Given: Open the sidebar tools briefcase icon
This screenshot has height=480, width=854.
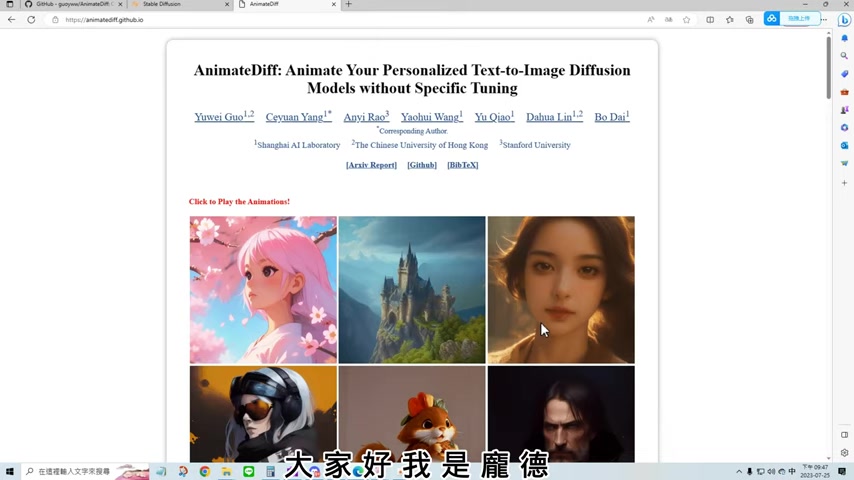Looking at the screenshot, I should [x=844, y=92].
